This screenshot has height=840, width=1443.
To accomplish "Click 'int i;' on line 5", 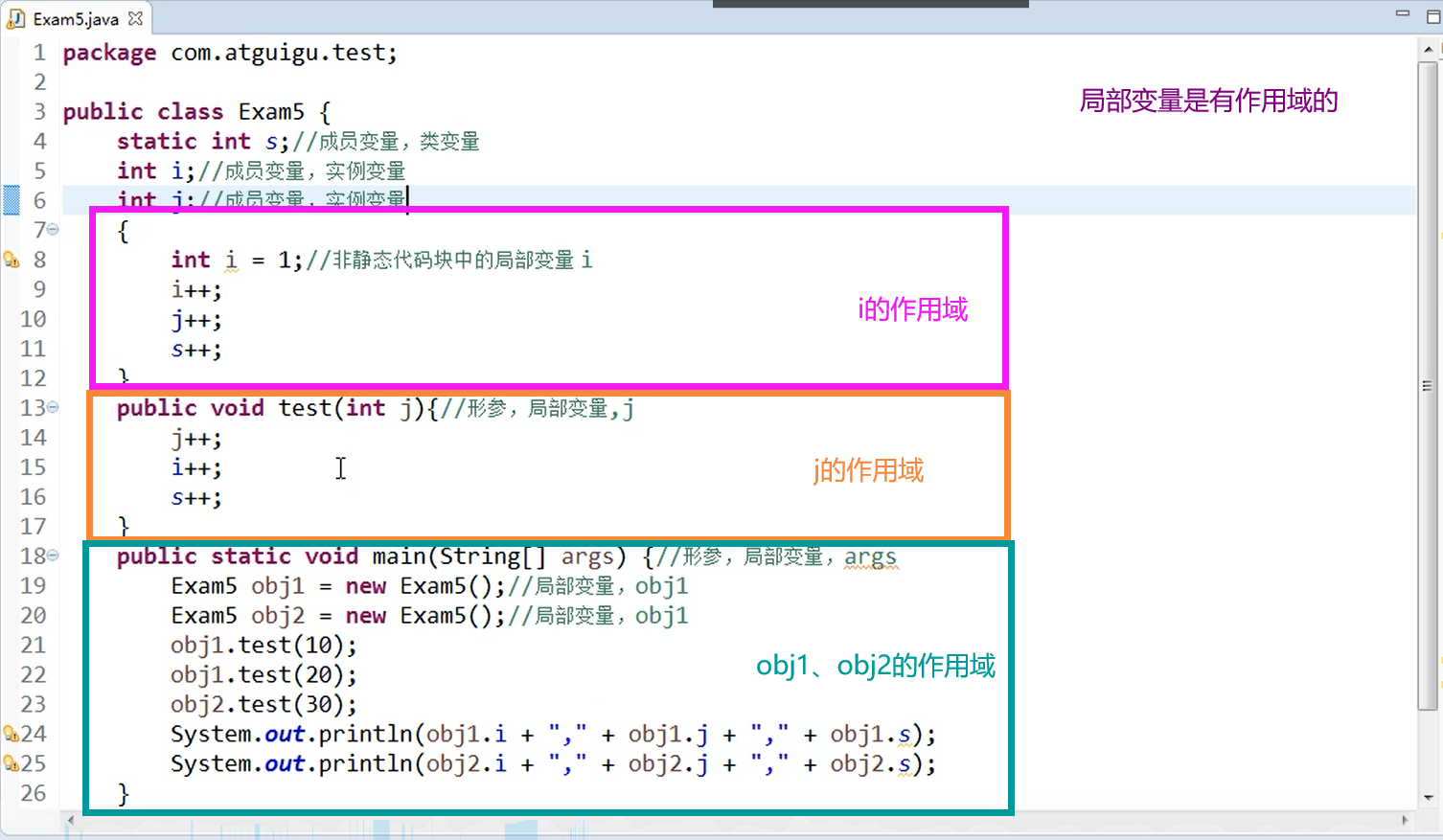I will pyautogui.click(x=156, y=171).
